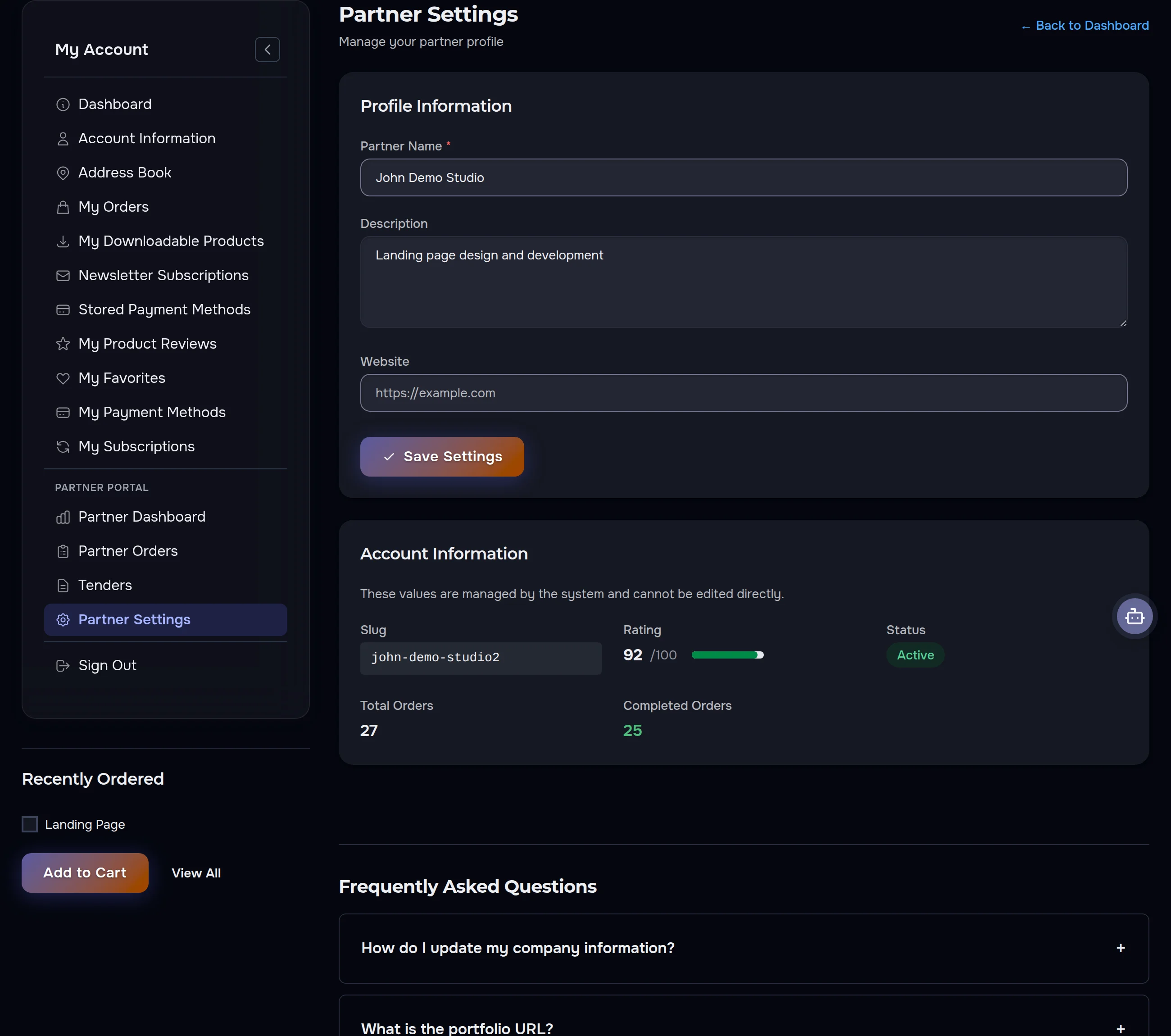The image size is (1171, 1036).
Task: Select Partner Settings in the partner portal
Action: [x=166, y=620]
